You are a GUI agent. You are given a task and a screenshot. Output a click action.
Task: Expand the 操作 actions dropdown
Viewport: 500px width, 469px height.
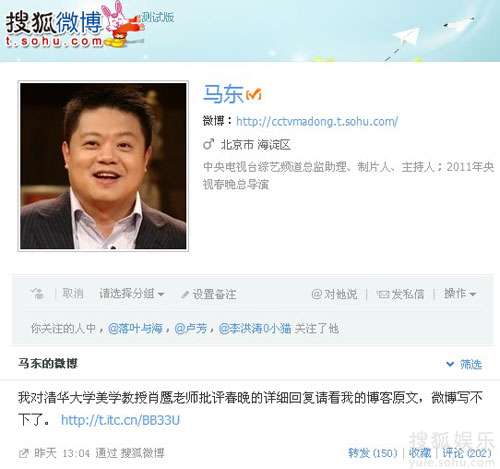pos(460,294)
